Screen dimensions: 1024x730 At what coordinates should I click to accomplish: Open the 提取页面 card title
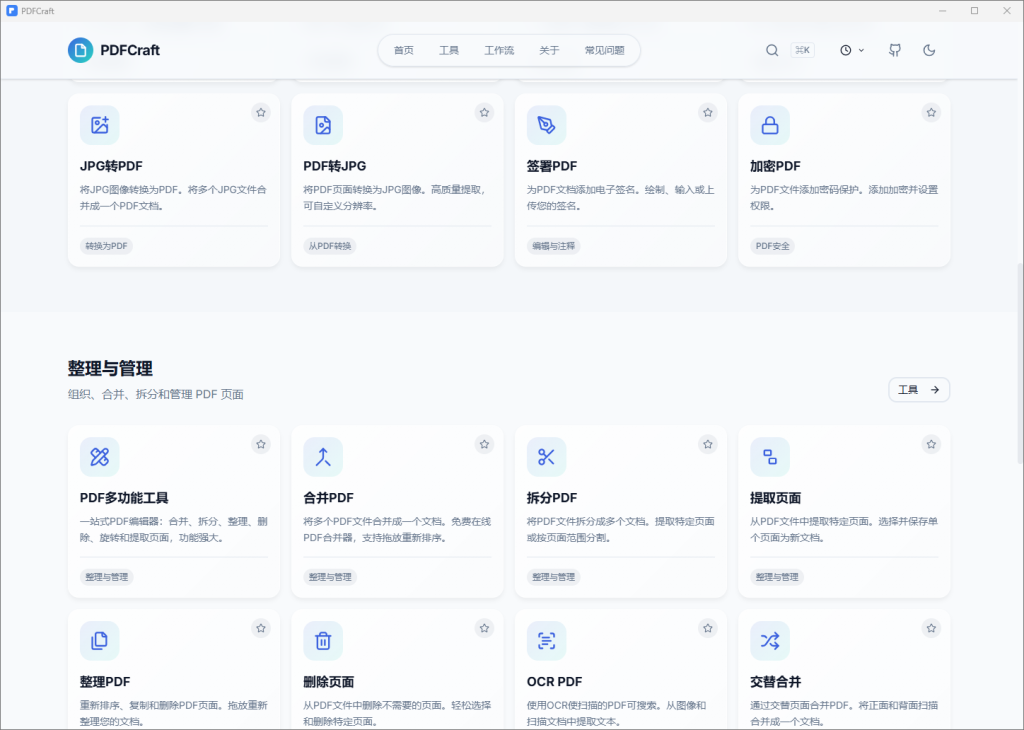pyautogui.click(x=775, y=498)
